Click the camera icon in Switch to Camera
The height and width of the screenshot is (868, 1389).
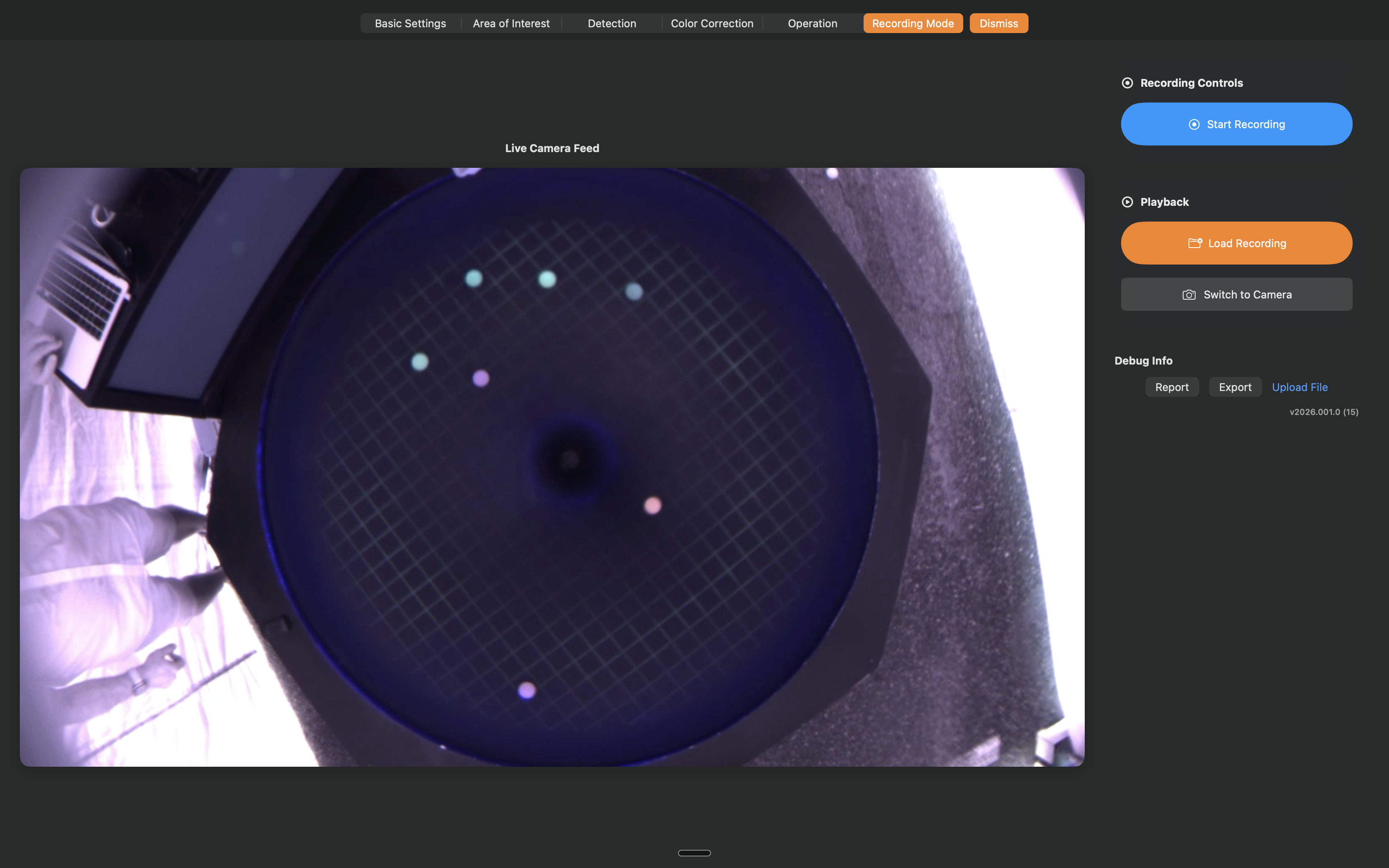coord(1189,295)
